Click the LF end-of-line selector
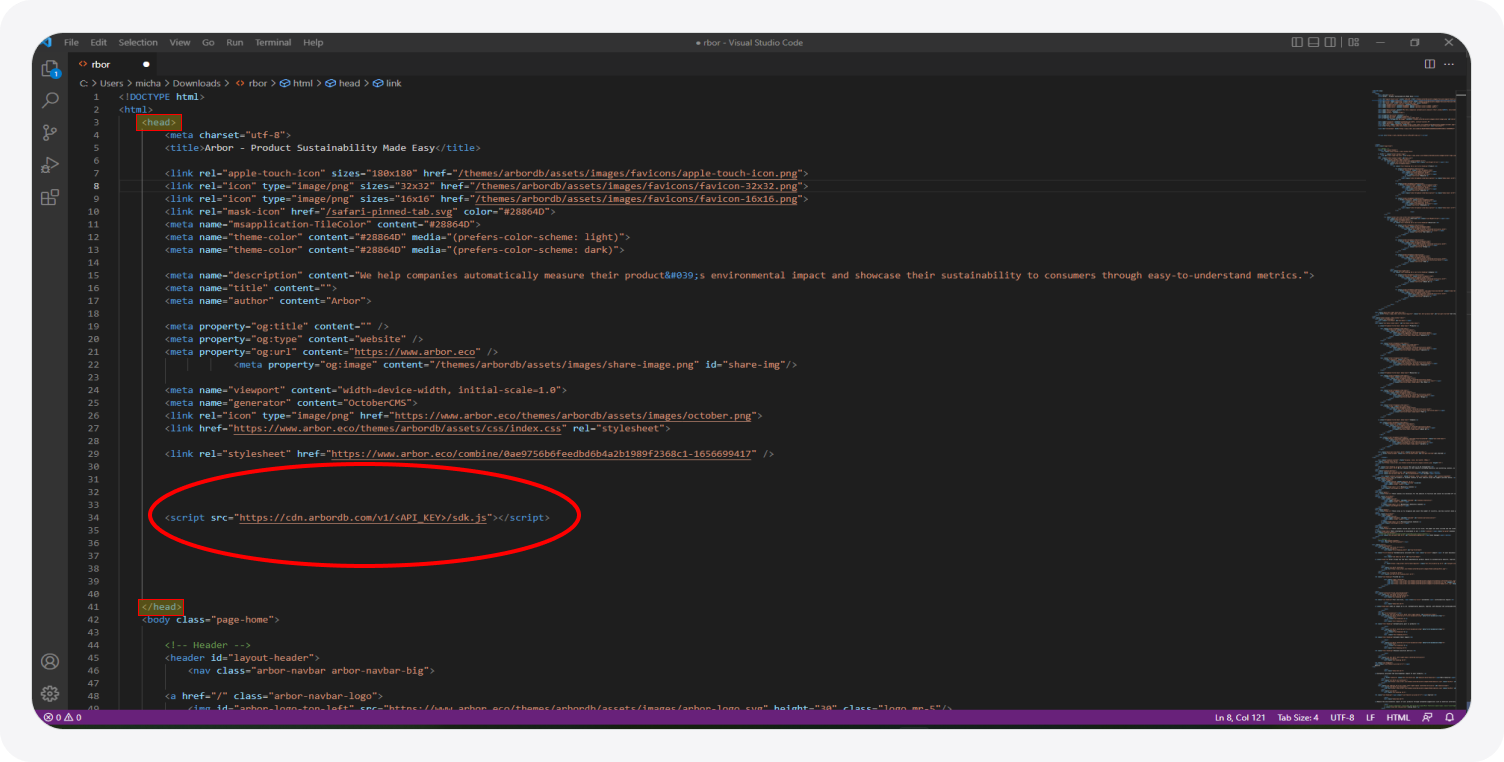This screenshot has height=762, width=1504. click(x=1370, y=717)
